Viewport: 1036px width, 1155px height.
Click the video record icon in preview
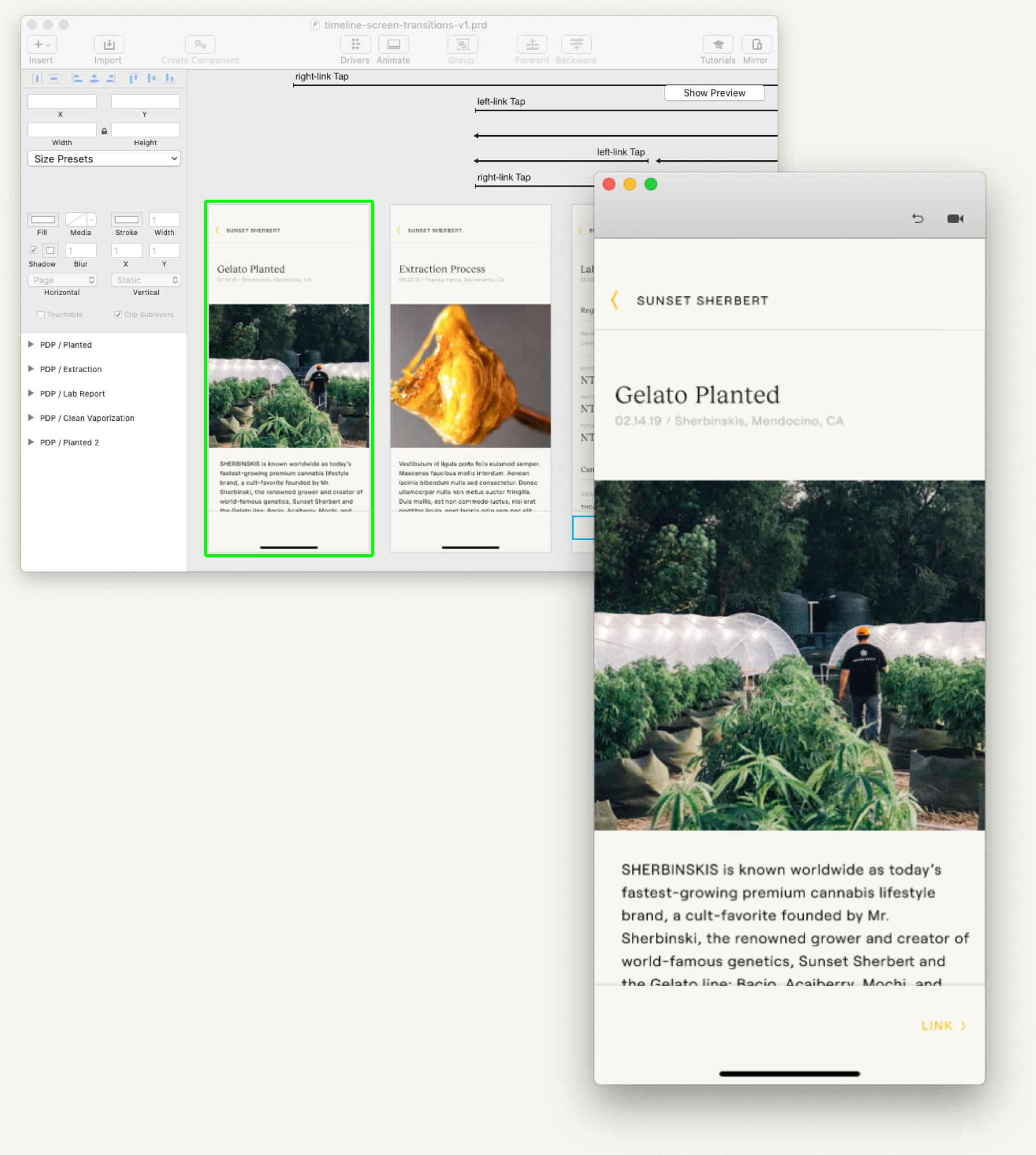955,218
